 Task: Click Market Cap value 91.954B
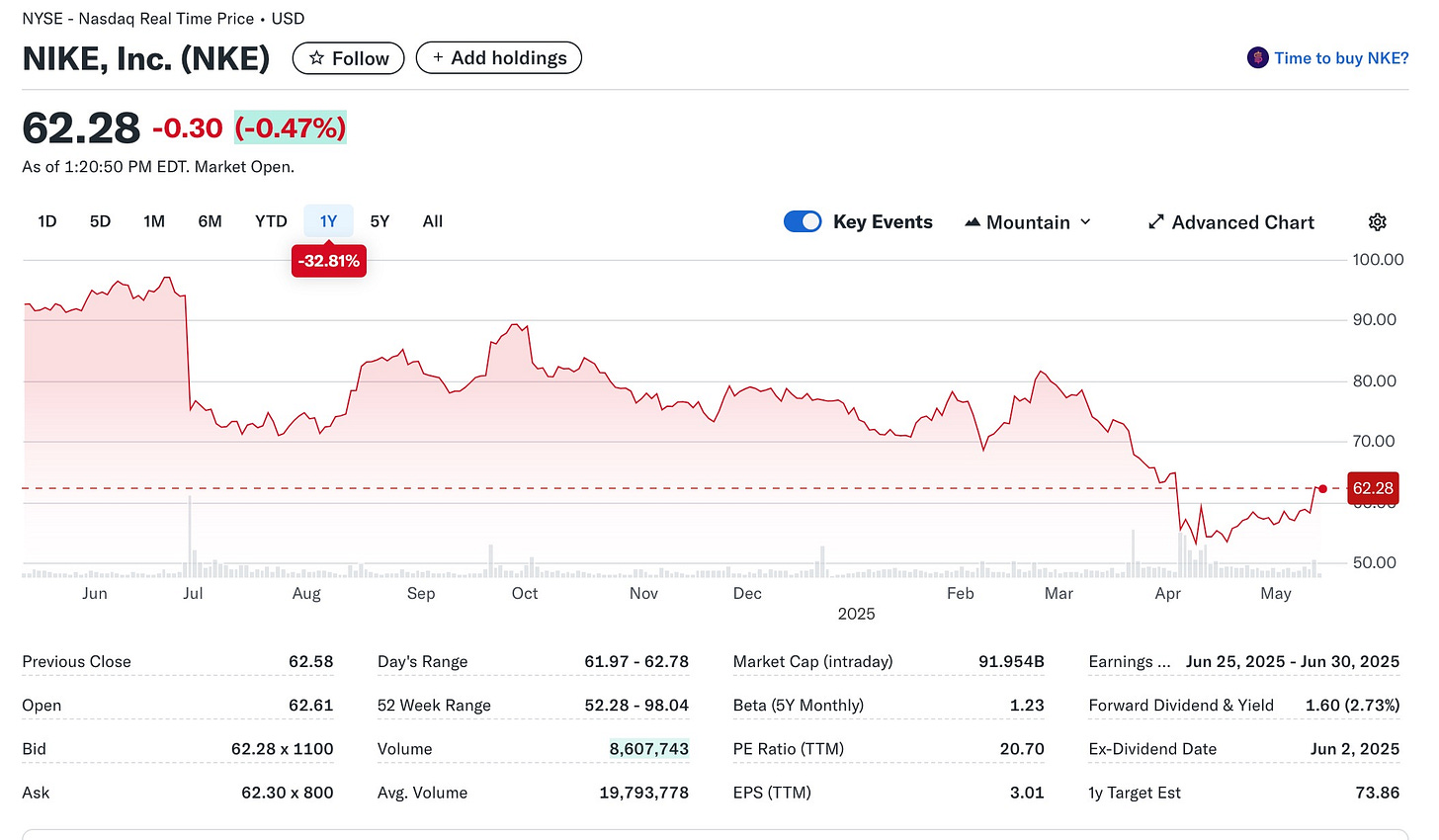[1011, 661]
